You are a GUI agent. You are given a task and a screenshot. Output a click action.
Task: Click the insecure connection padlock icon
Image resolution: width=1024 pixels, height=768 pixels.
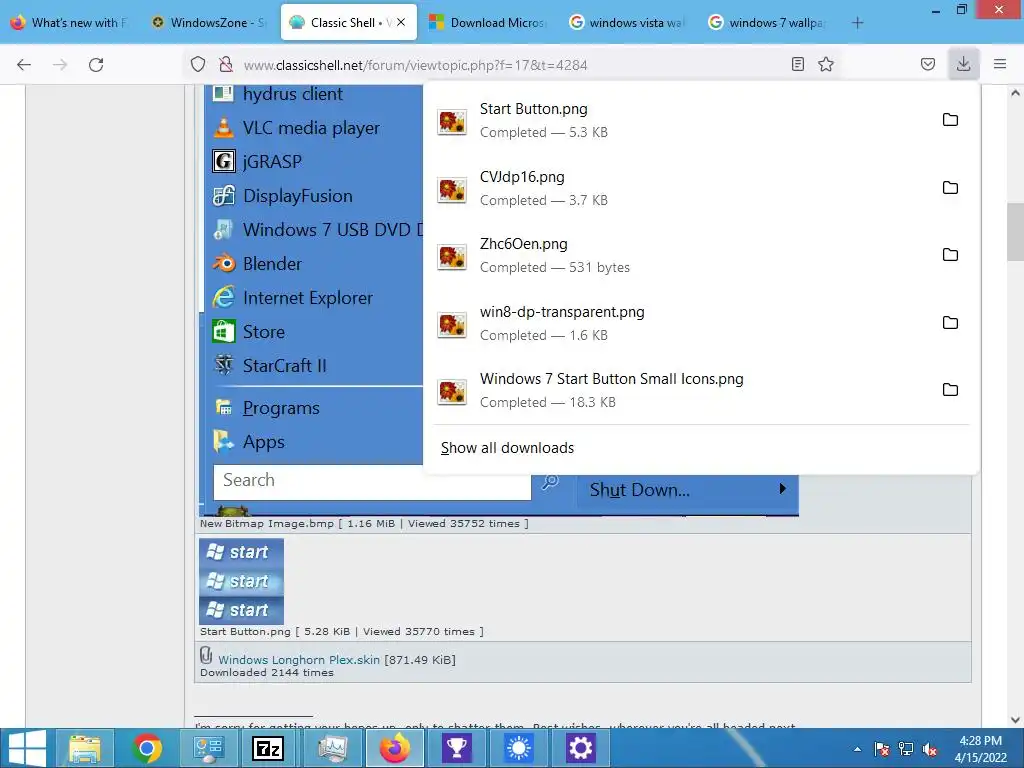point(226,64)
